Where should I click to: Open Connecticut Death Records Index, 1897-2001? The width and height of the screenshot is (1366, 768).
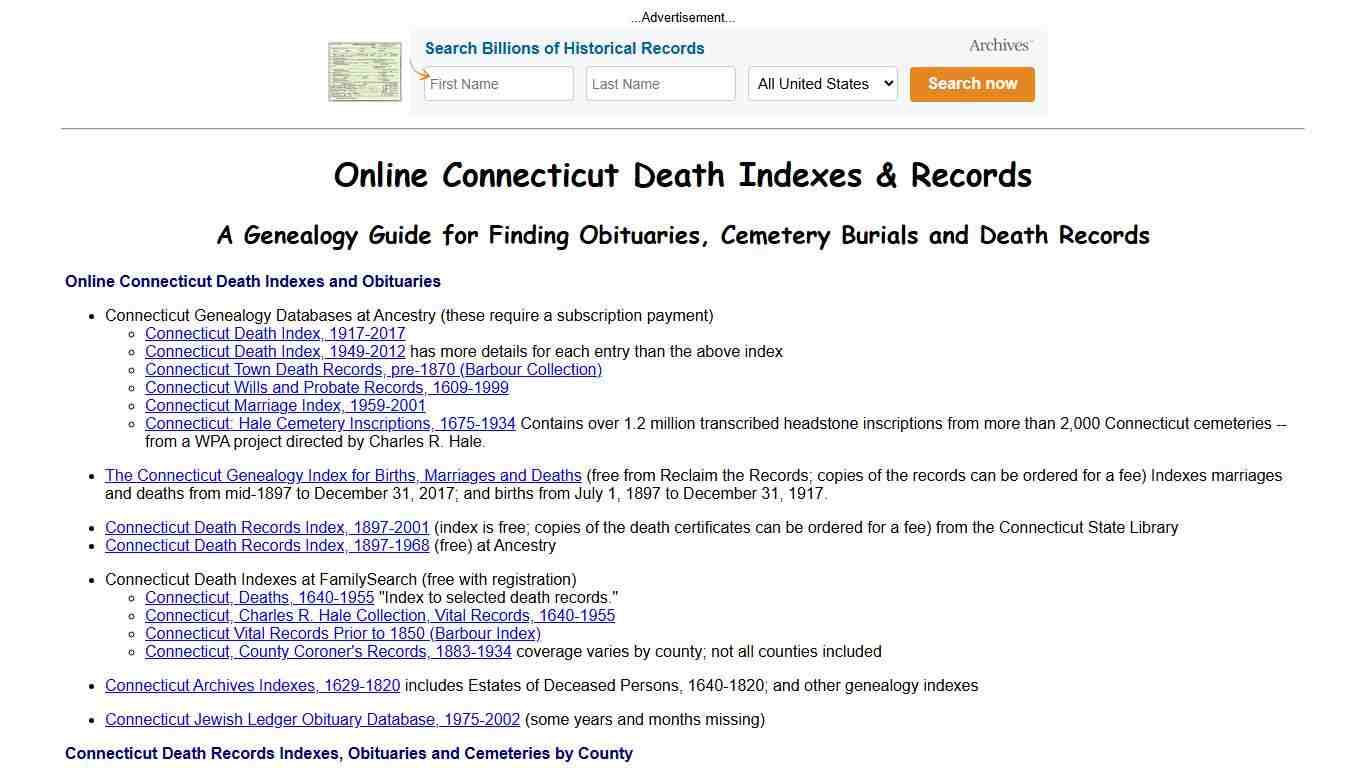266,527
